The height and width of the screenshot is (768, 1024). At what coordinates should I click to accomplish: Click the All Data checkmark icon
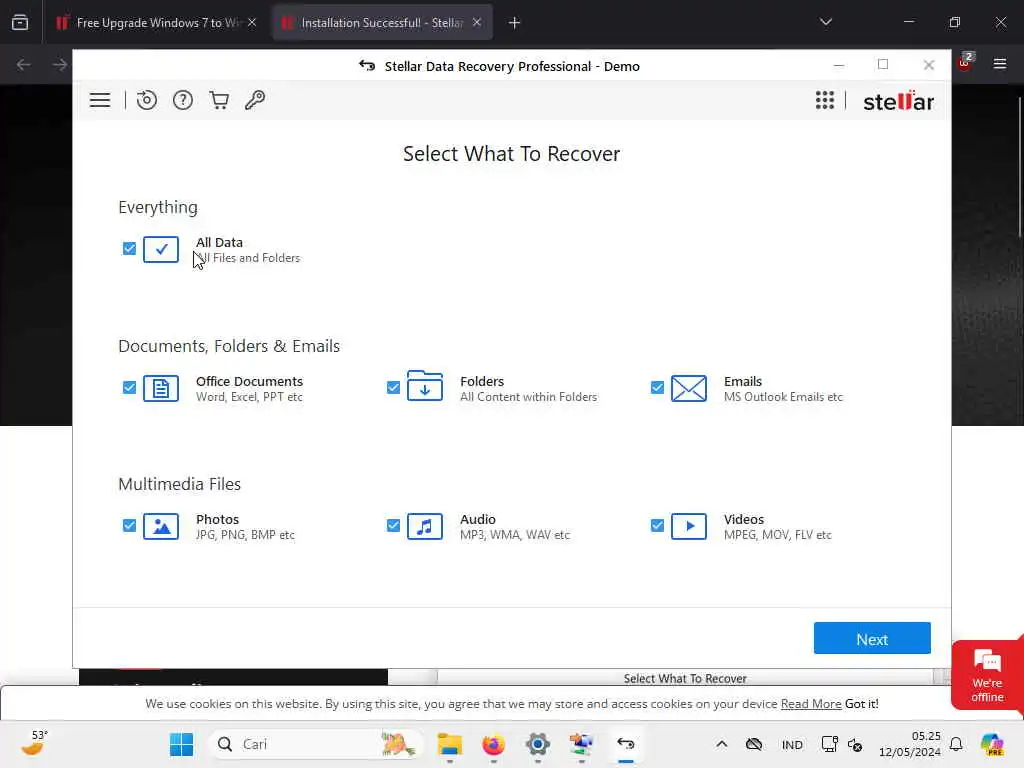pos(161,249)
